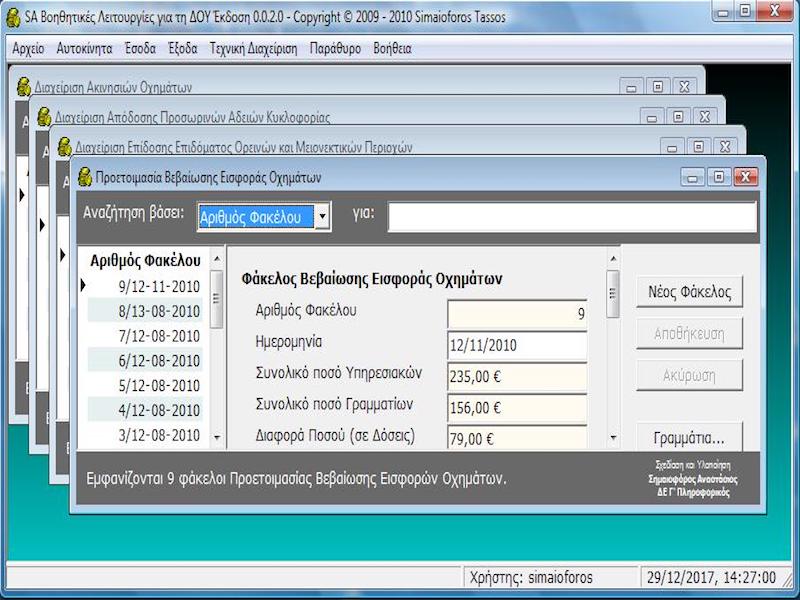The height and width of the screenshot is (600, 800).
Task: Click the record pointer arrow beside 9/12-11-2010
Action: (x=83, y=286)
